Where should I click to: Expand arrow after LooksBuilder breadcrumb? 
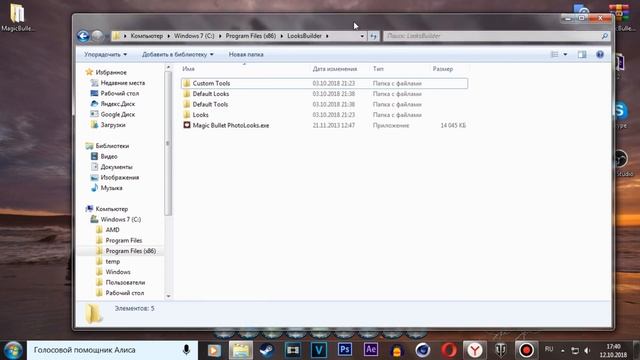click(x=327, y=36)
